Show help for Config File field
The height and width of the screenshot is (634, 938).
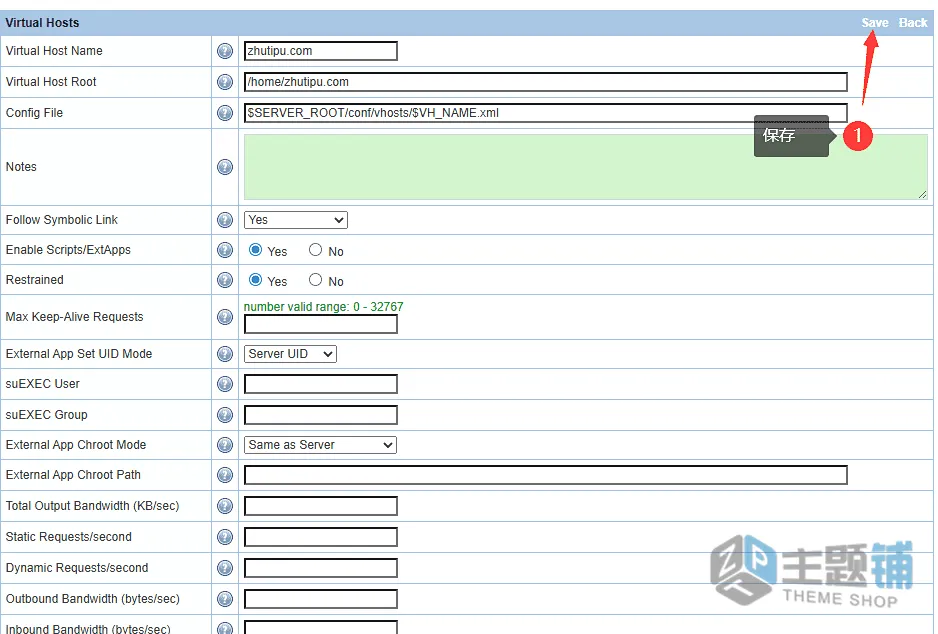coord(225,113)
